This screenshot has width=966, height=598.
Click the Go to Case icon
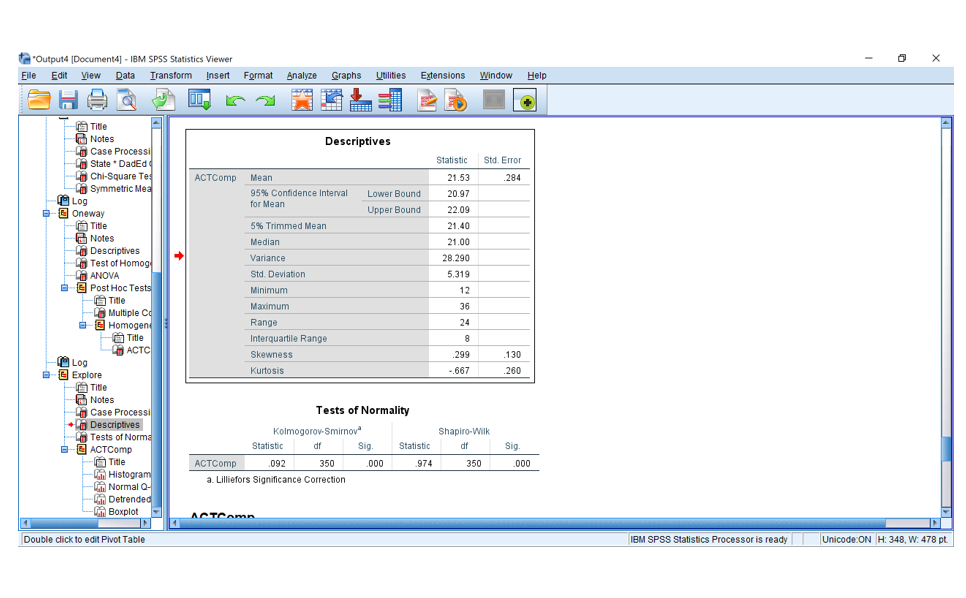(331, 100)
